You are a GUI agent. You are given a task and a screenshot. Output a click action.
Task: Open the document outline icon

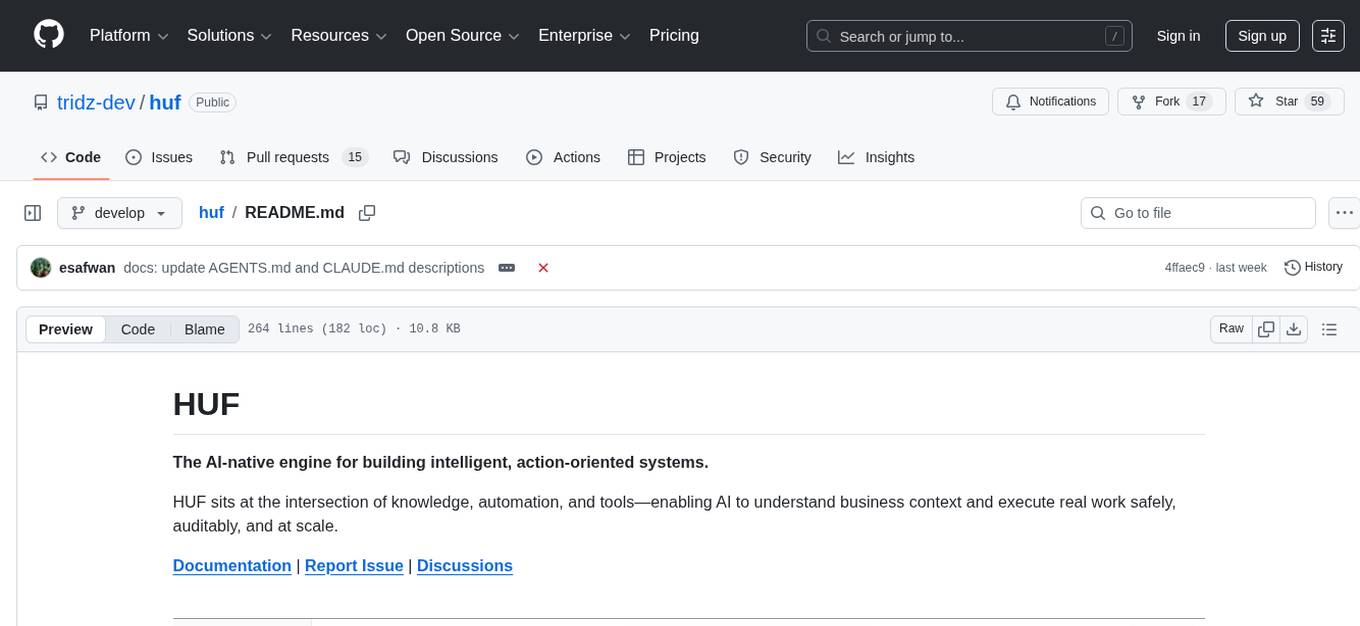[1329, 329]
